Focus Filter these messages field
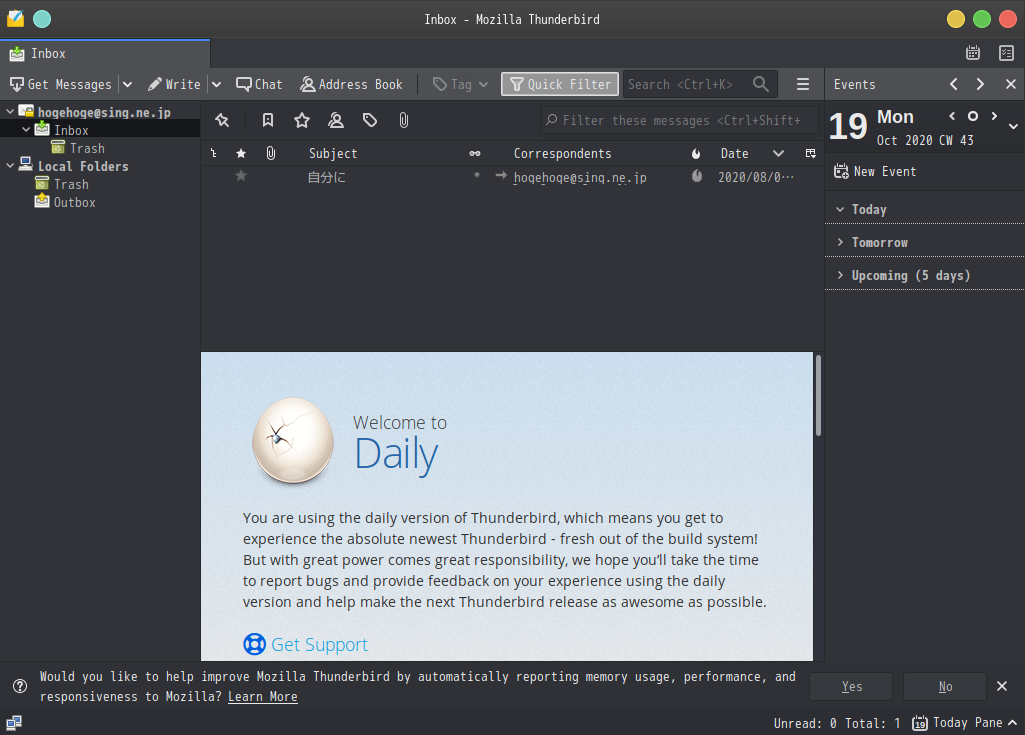The height and width of the screenshot is (735, 1025). (680, 120)
